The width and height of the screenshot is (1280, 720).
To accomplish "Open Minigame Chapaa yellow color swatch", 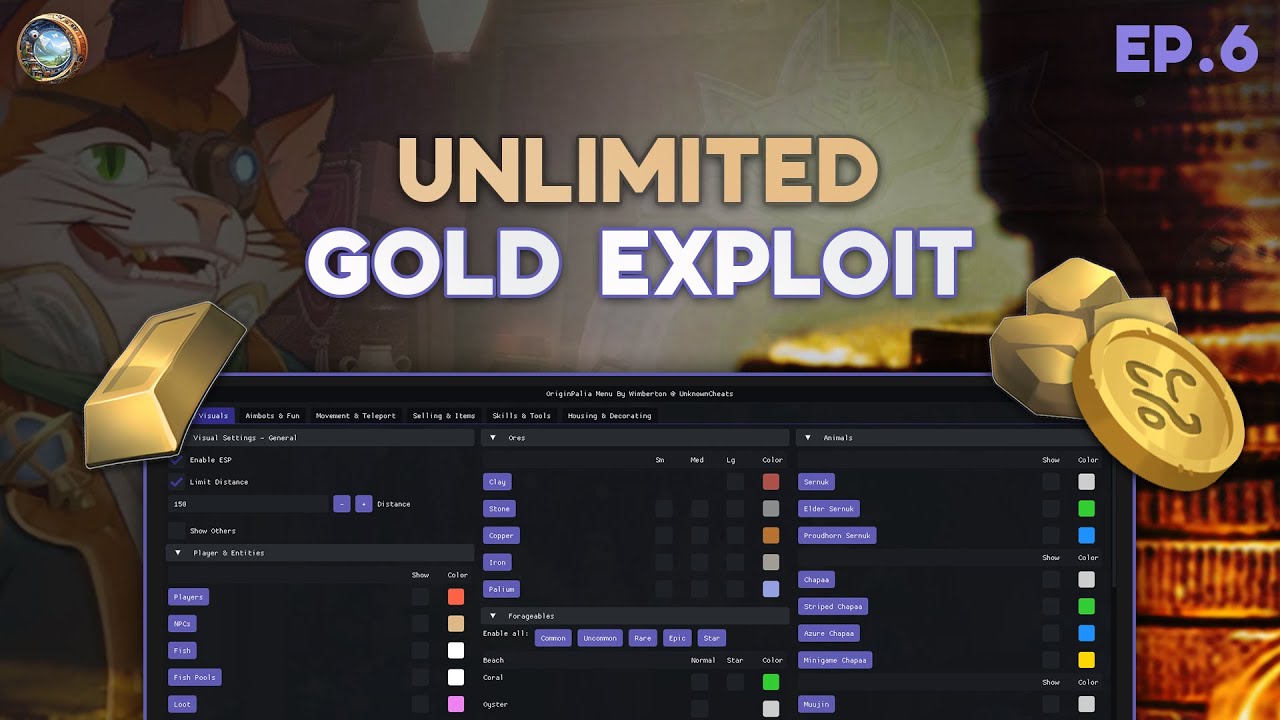I will [x=1086, y=660].
